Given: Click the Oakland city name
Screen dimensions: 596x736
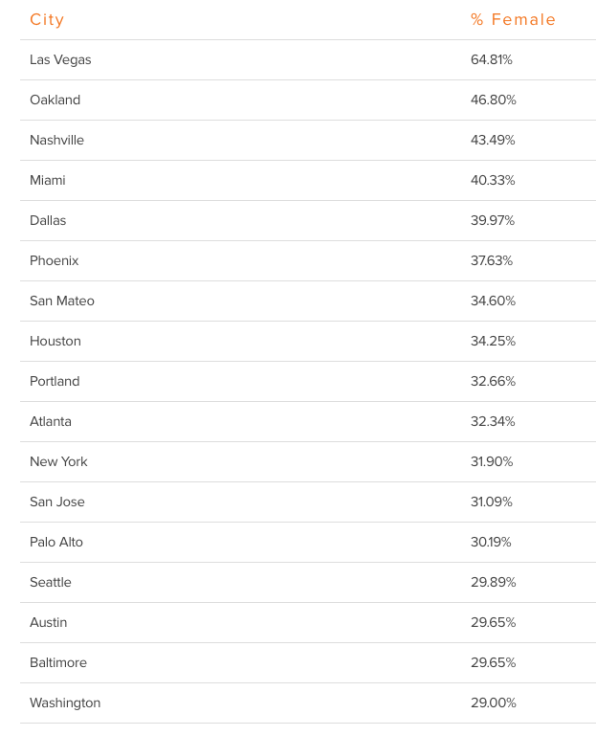Looking at the screenshot, I should 55,100.
